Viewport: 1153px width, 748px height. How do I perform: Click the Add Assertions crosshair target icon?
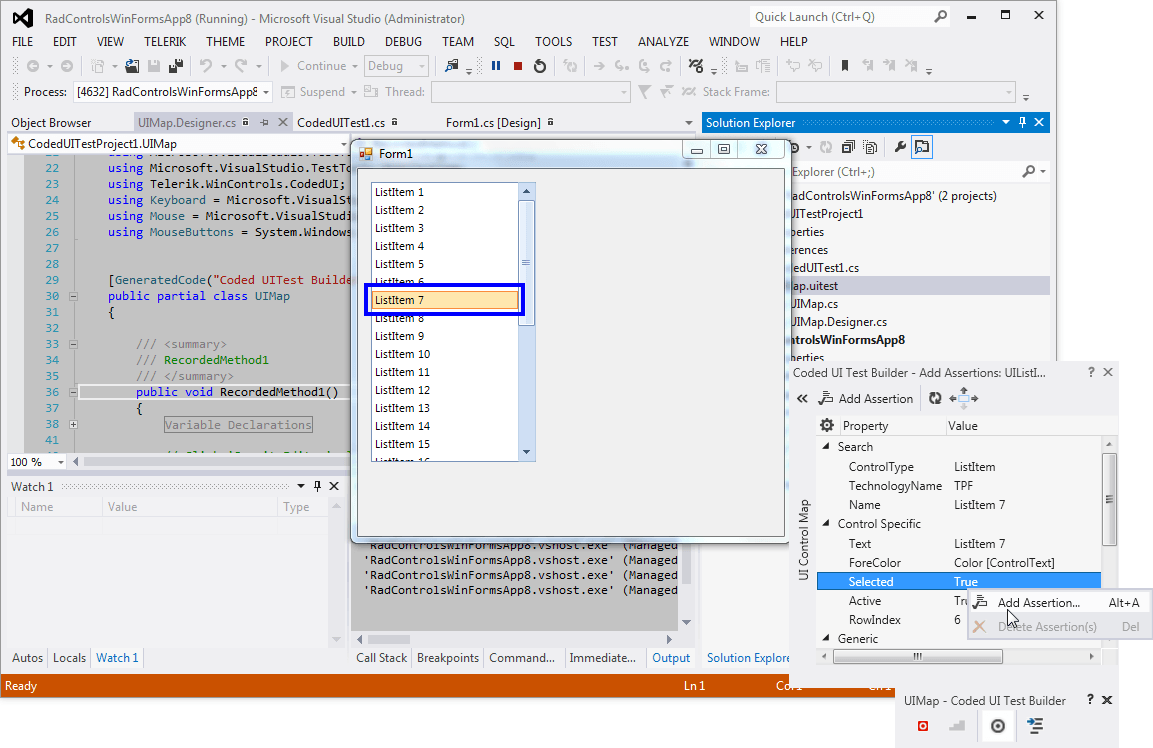click(997, 726)
